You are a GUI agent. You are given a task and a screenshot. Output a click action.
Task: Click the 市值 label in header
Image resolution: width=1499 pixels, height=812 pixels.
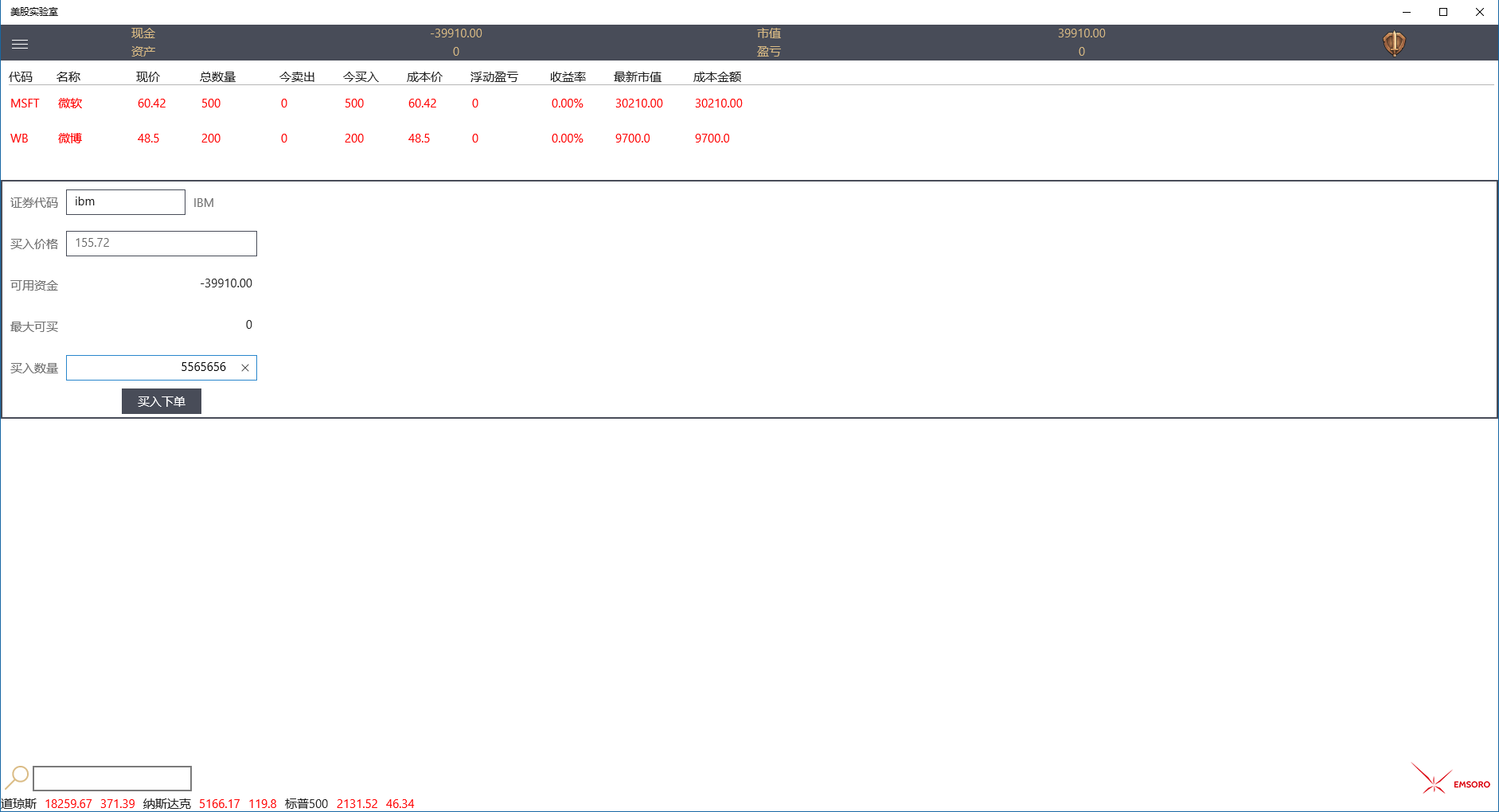tap(769, 33)
